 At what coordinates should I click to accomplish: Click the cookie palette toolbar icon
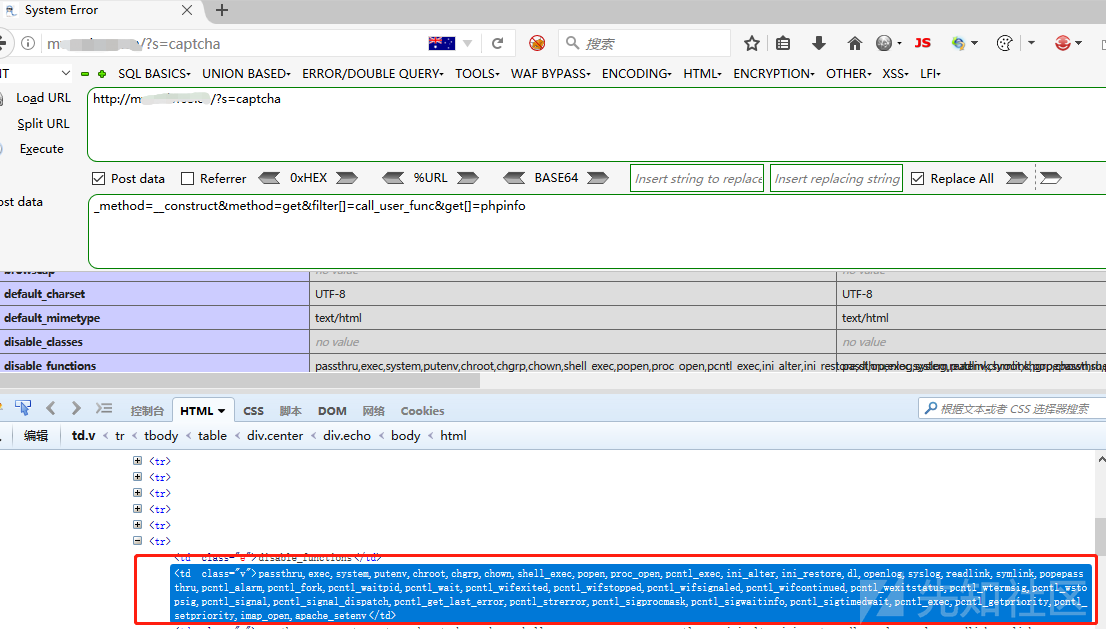tap(1004, 43)
